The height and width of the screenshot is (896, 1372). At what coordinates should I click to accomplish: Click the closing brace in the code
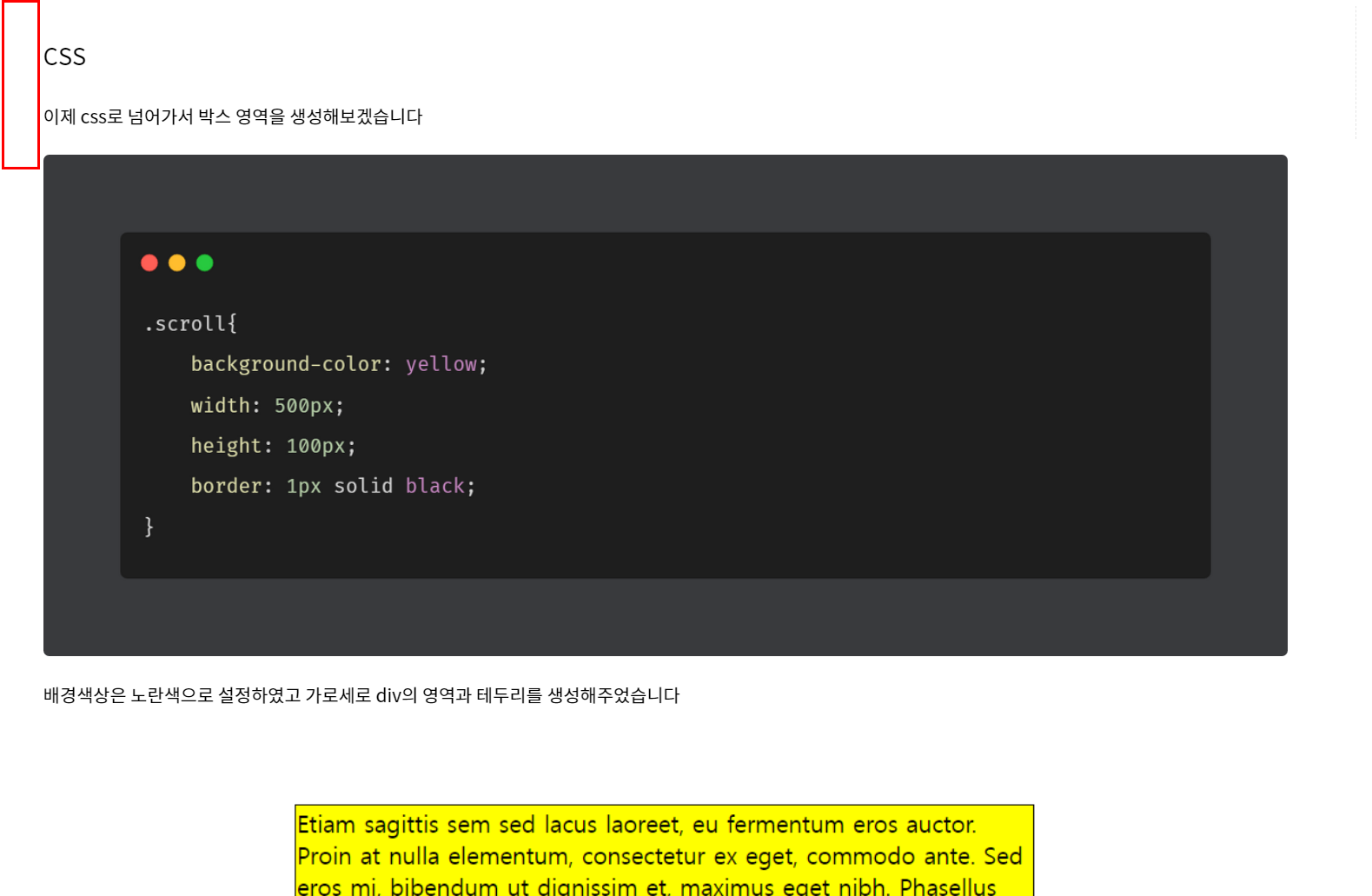(x=149, y=527)
